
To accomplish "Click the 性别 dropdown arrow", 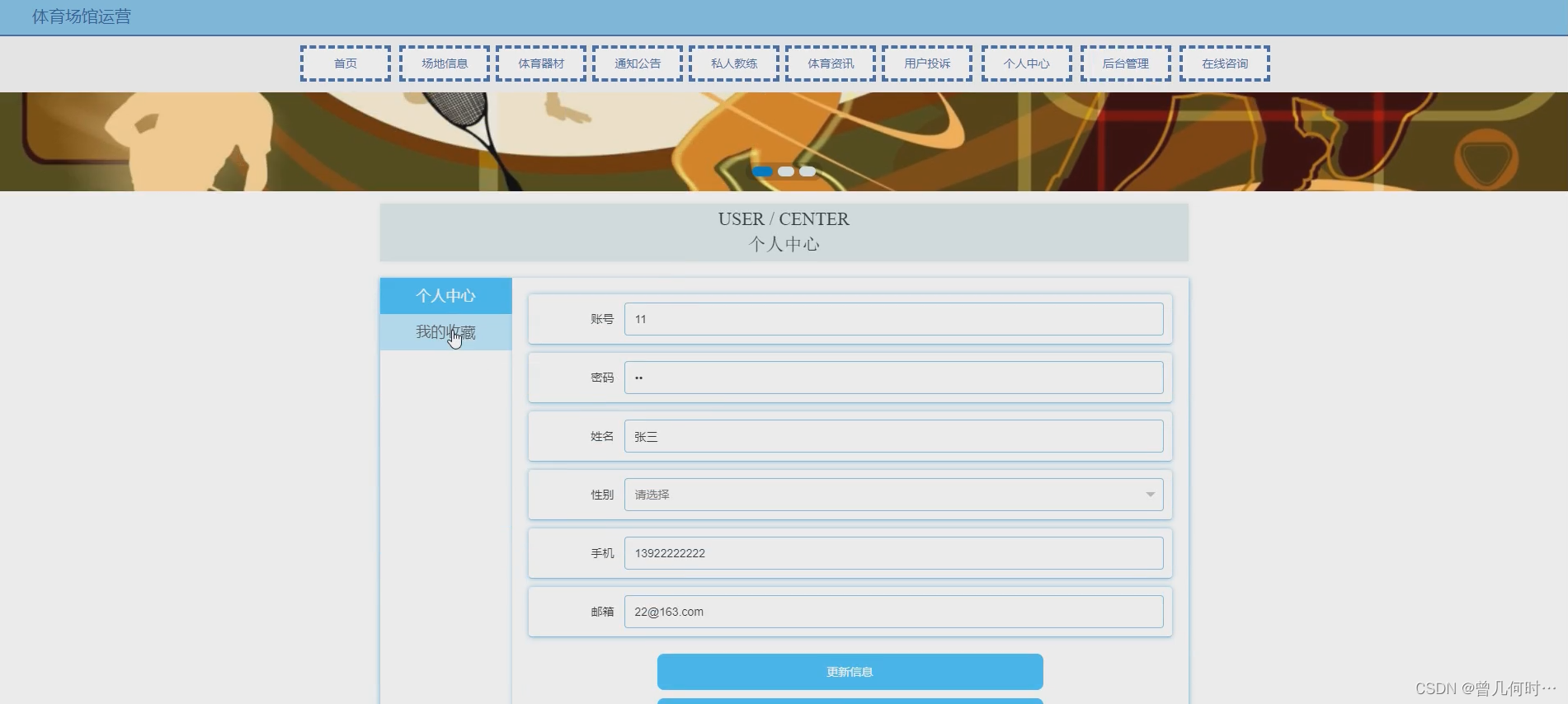I will pyautogui.click(x=1150, y=495).
